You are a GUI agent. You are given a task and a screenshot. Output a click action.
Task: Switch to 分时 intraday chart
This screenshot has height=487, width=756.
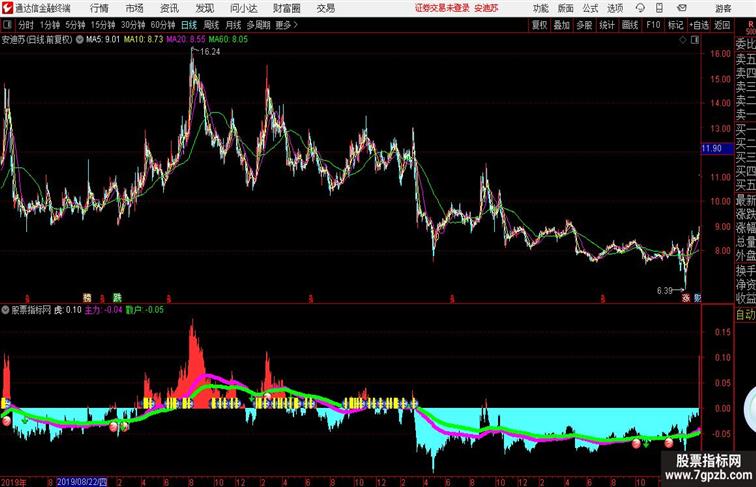click(x=26, y=25)
